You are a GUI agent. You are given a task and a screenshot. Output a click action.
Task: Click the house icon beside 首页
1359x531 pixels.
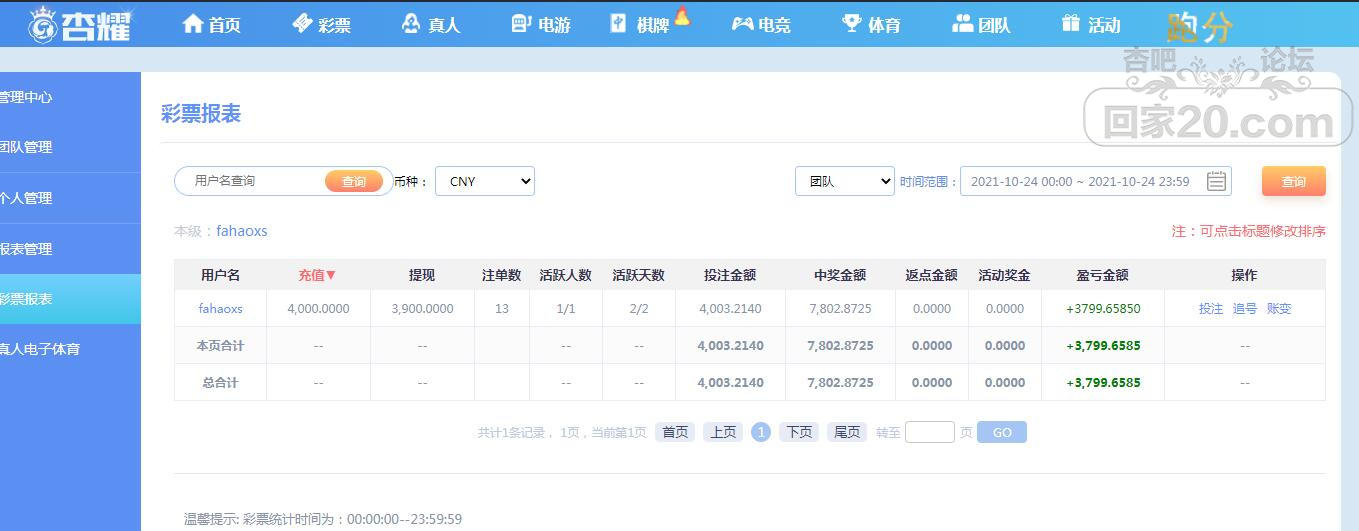coord(193,23)
